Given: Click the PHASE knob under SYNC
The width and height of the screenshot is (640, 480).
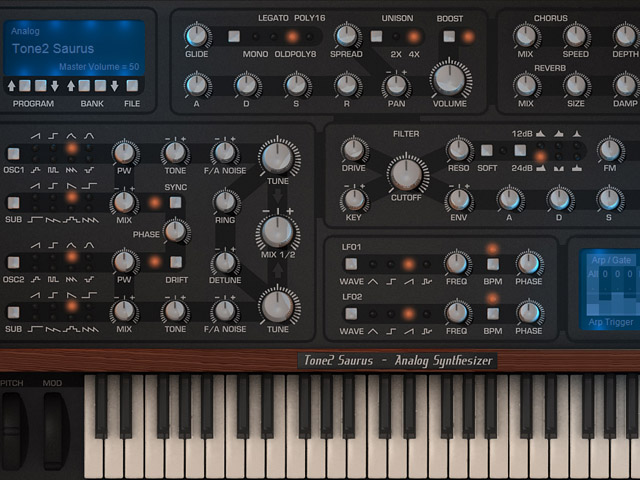Looking at the screenshot, I should 176,231.
